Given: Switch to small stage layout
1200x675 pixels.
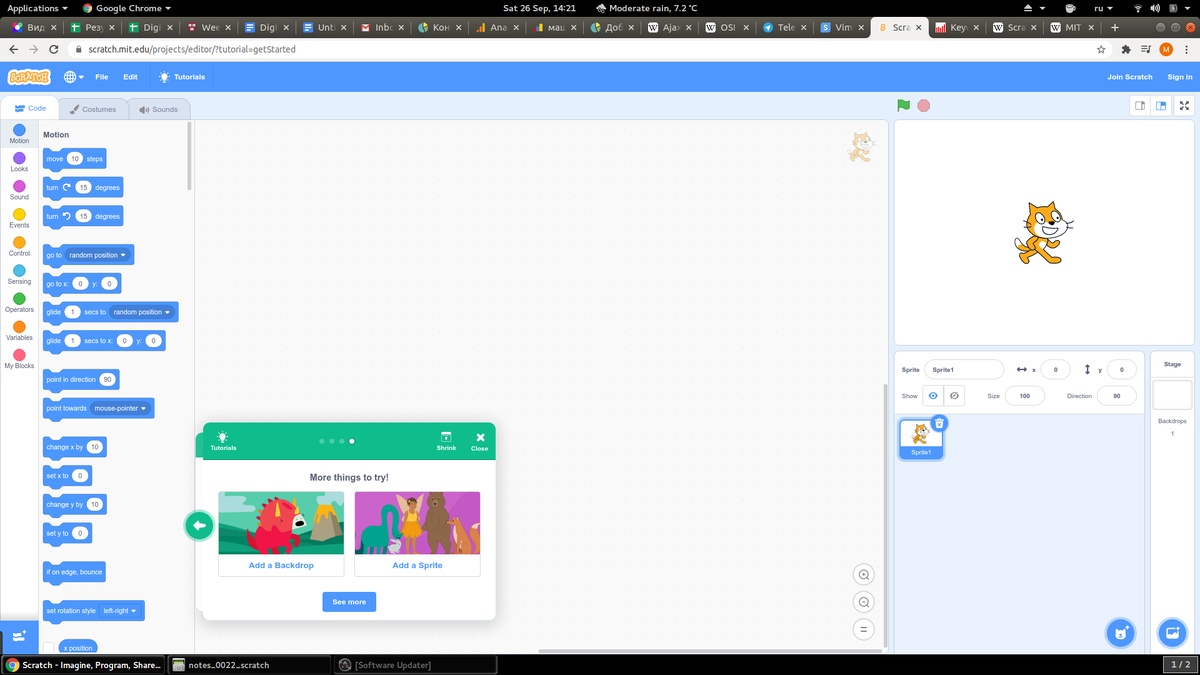Looking at the screenshot, I should [x=1139, y=105].
